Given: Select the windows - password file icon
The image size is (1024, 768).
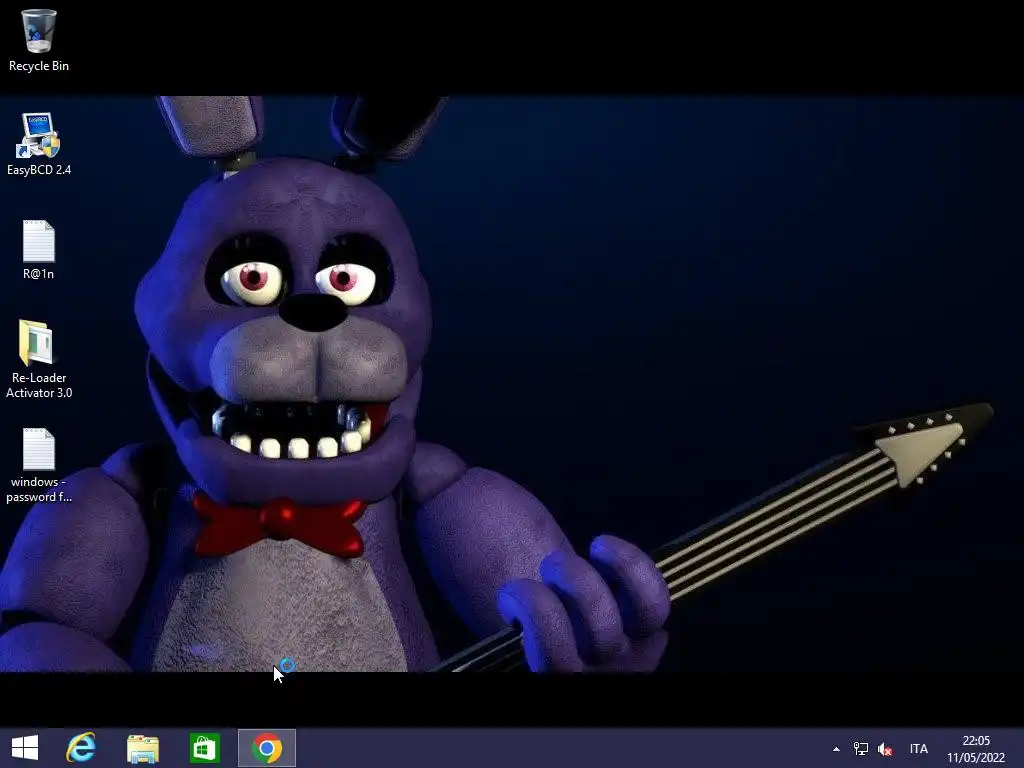Looking at the screenshot, I should pos(39,465).
